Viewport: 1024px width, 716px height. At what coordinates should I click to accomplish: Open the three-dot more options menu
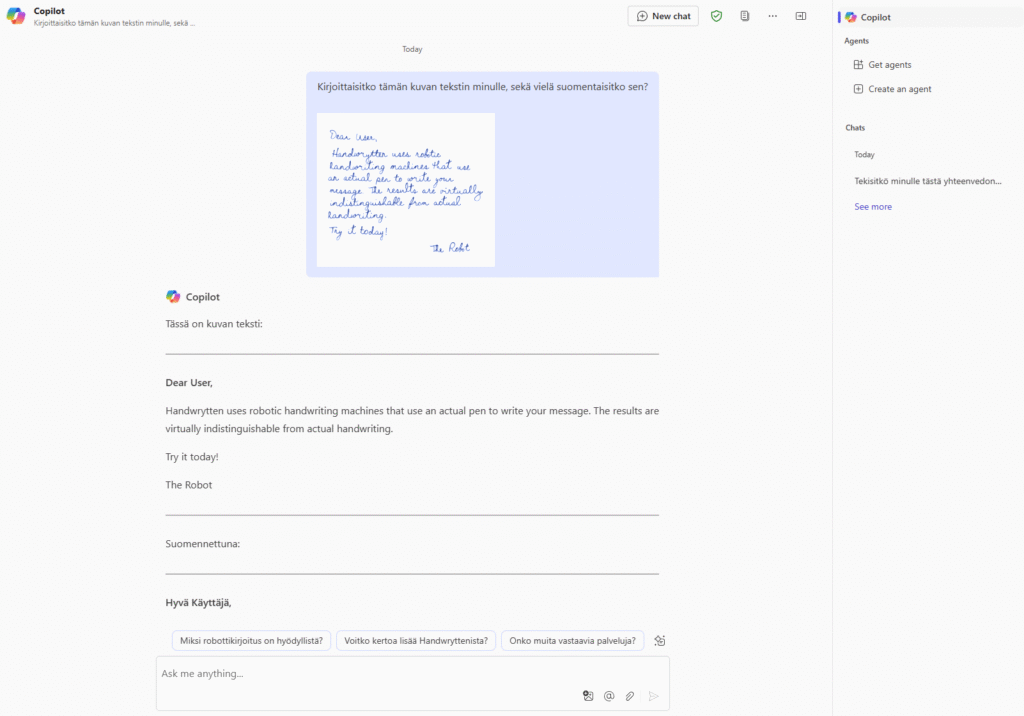coord(773,16)
